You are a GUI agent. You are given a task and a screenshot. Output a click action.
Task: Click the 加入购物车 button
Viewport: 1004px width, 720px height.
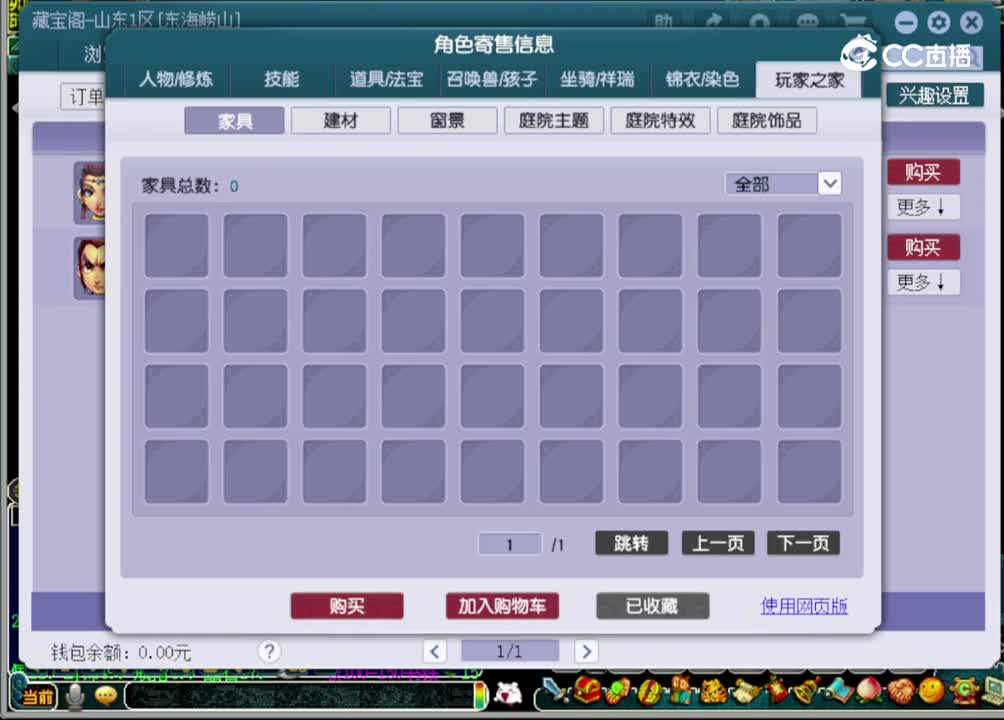pyautogui.click(x=502, y=606)
